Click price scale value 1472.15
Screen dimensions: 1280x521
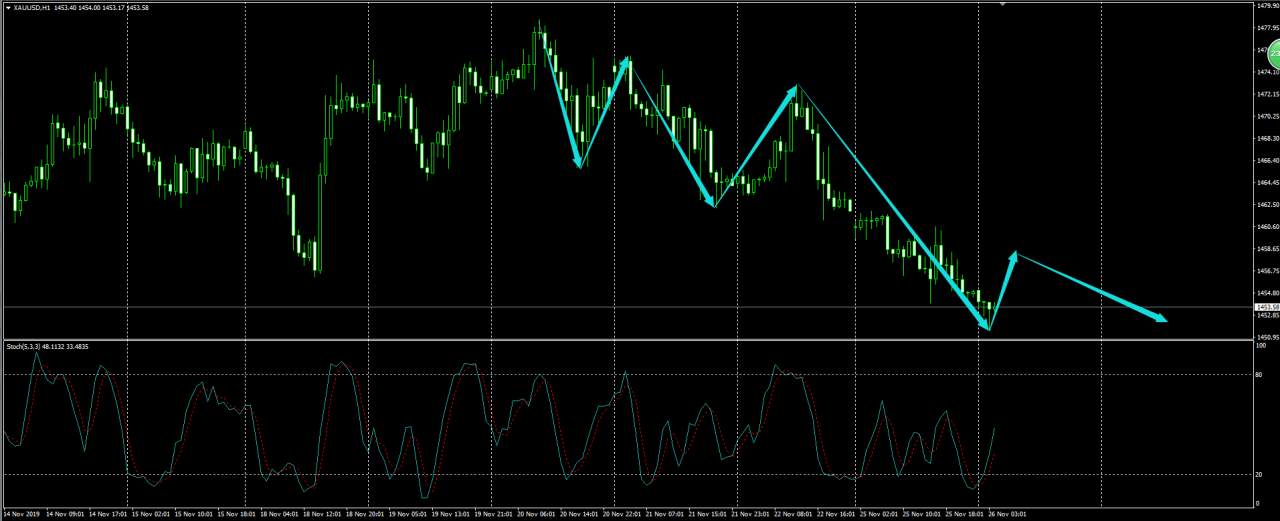1266,94
